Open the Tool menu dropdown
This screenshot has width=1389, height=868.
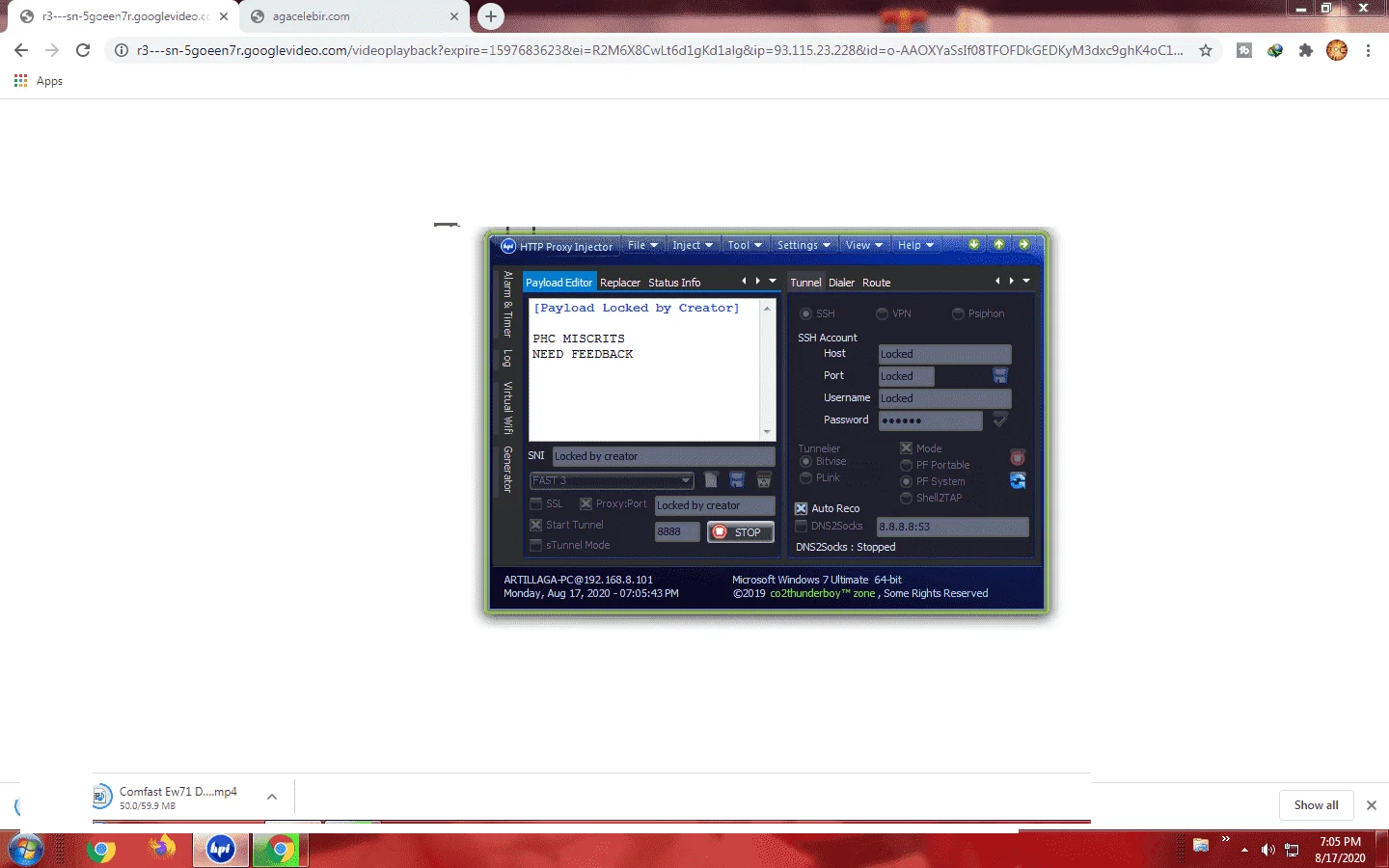[745, 245]
